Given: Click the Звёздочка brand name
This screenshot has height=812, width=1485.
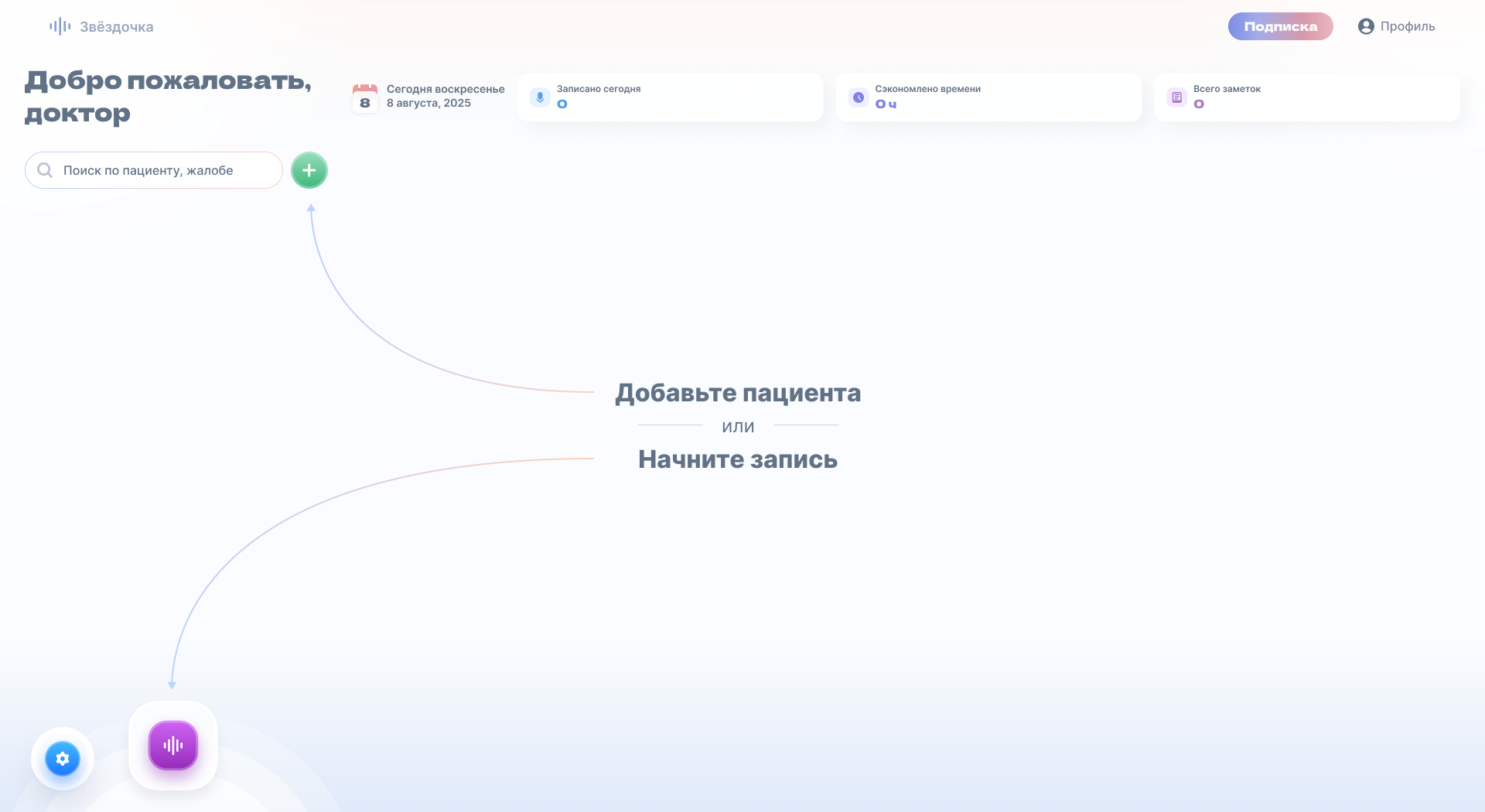Looking at the screenshot, I should pos(117,27).
